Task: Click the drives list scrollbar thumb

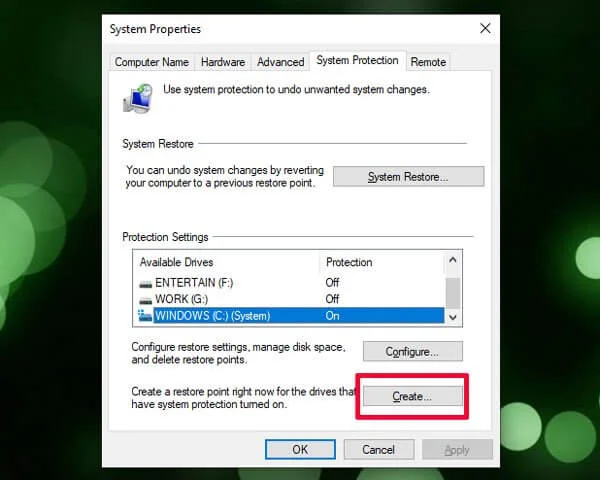Action: pyautogui.click(x=453, y=293)
